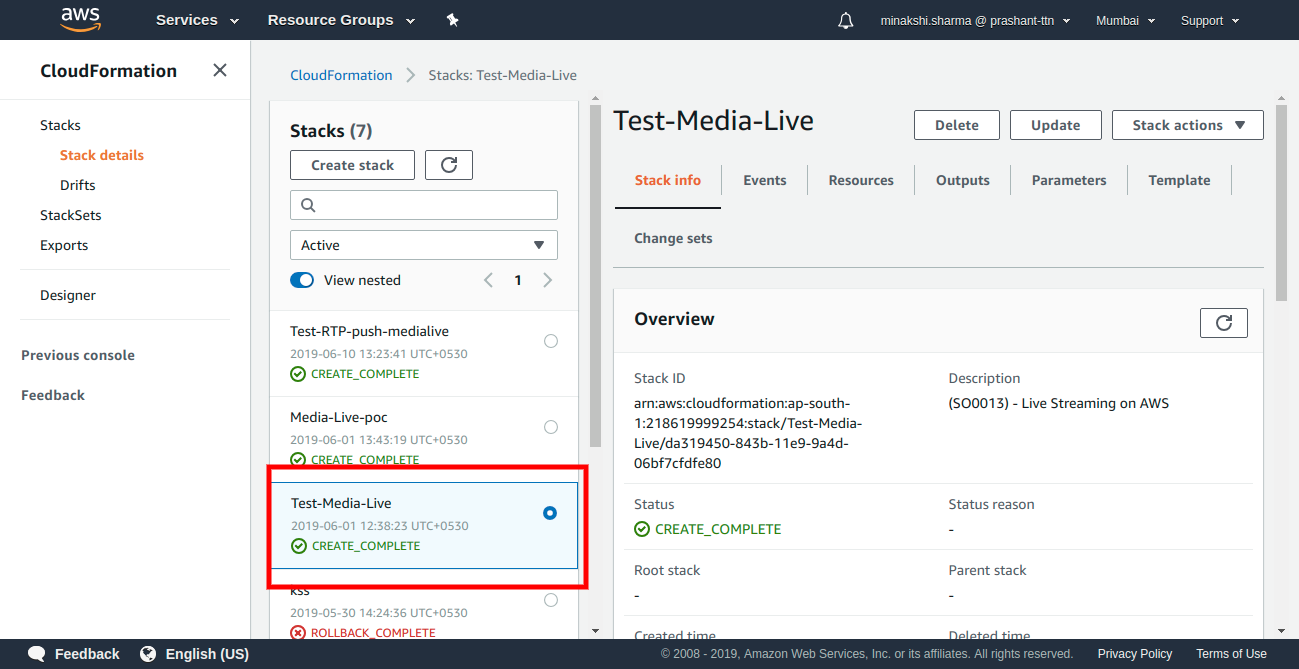Click the search magnifier icon in stacks filter
The width and height of the screenshot is (1299, 669).
(x=308, y=205)
